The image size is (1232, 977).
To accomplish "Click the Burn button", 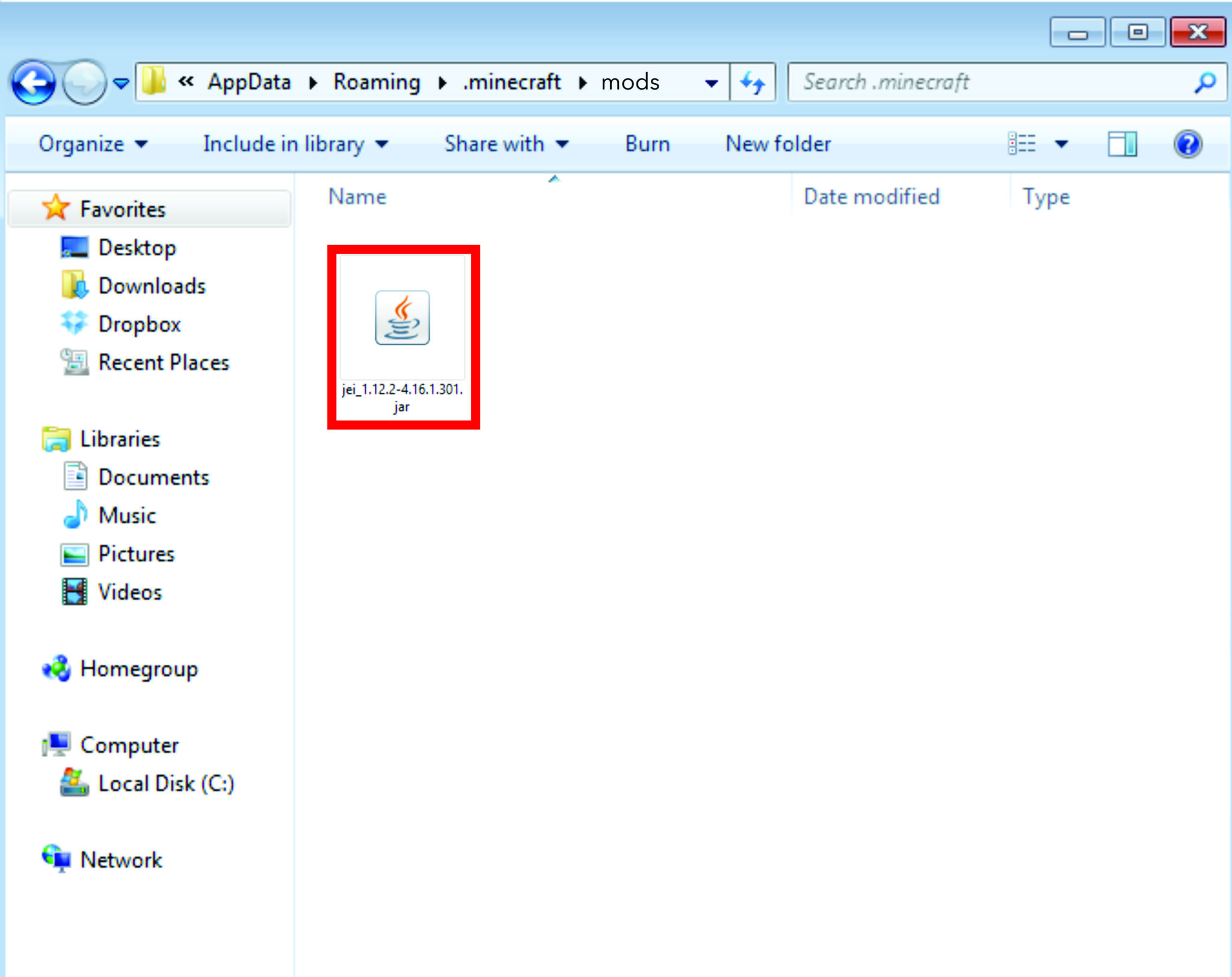I will tap(647, 144).
